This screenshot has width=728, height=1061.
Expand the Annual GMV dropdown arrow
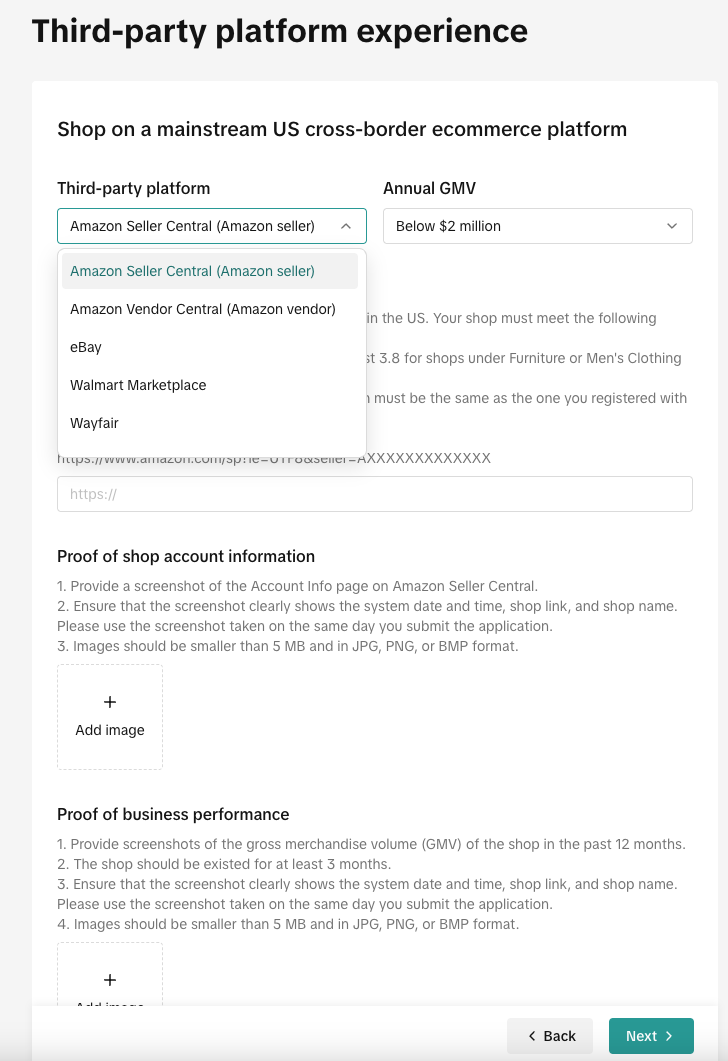point(672,226)
